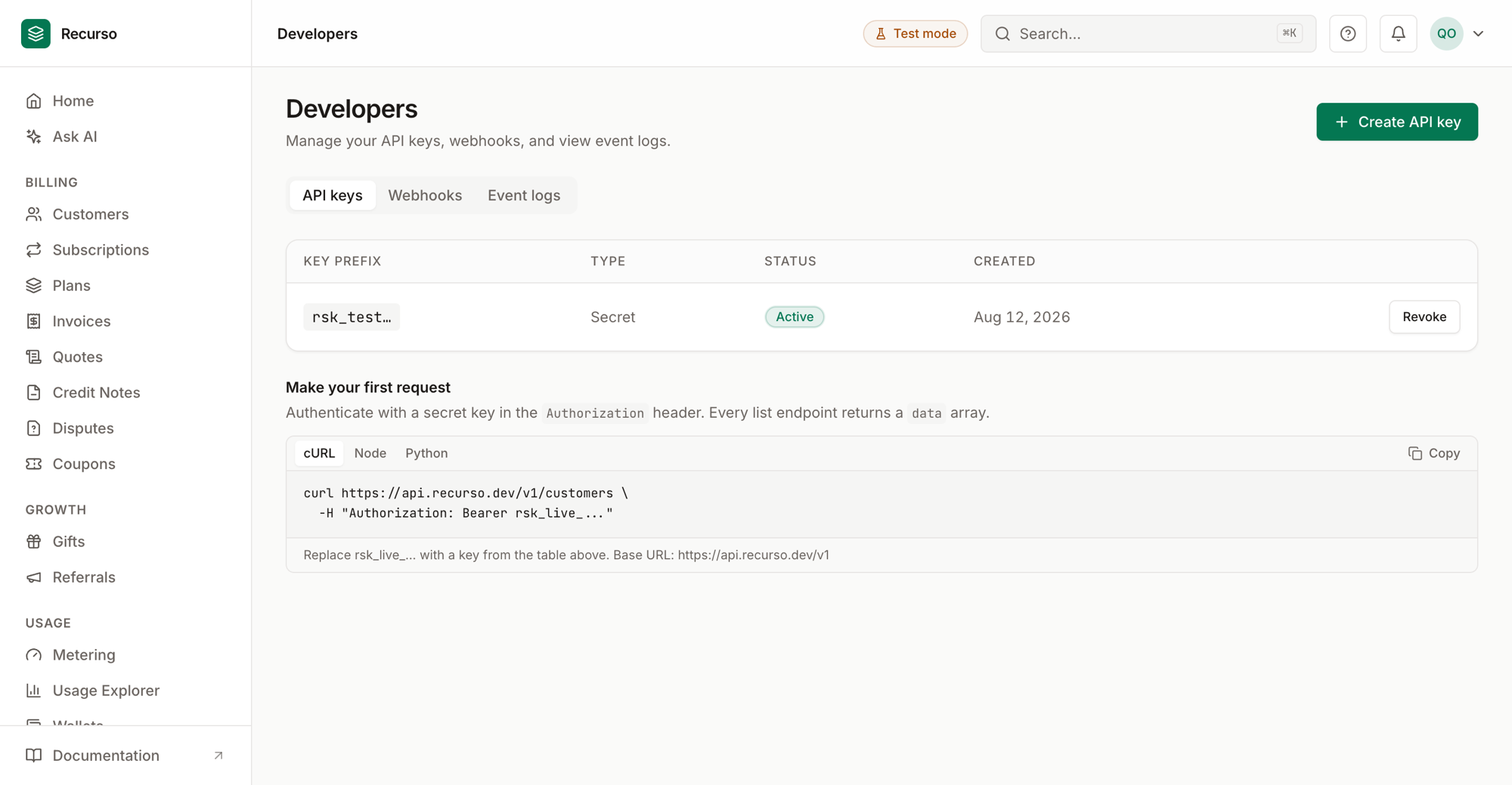Click the Plans layers icon

(33, 286)
